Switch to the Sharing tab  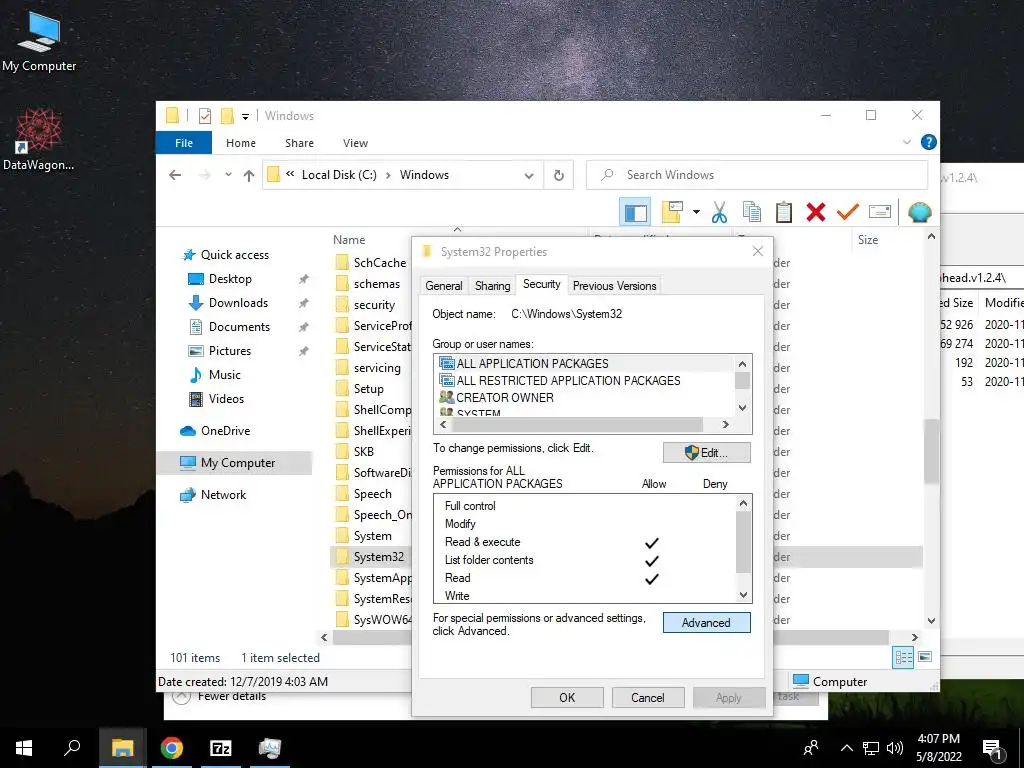pos(492,286)
